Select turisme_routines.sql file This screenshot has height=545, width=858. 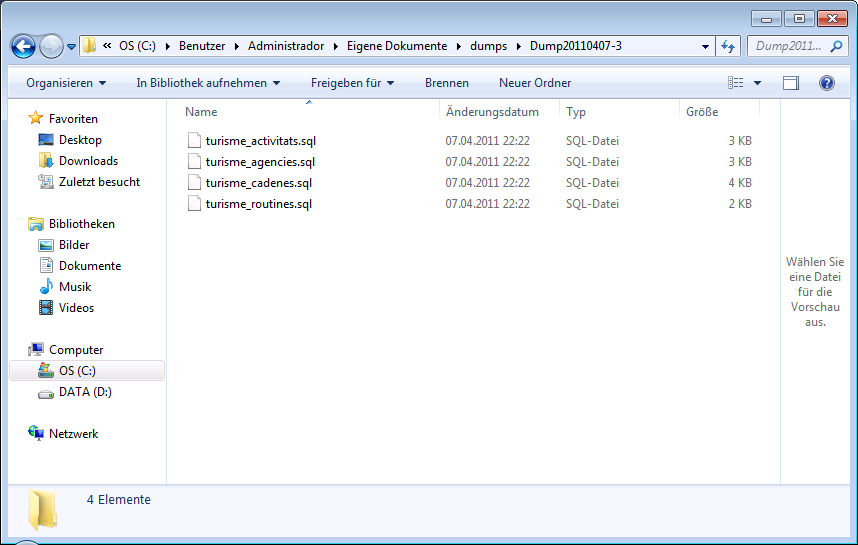258,204
